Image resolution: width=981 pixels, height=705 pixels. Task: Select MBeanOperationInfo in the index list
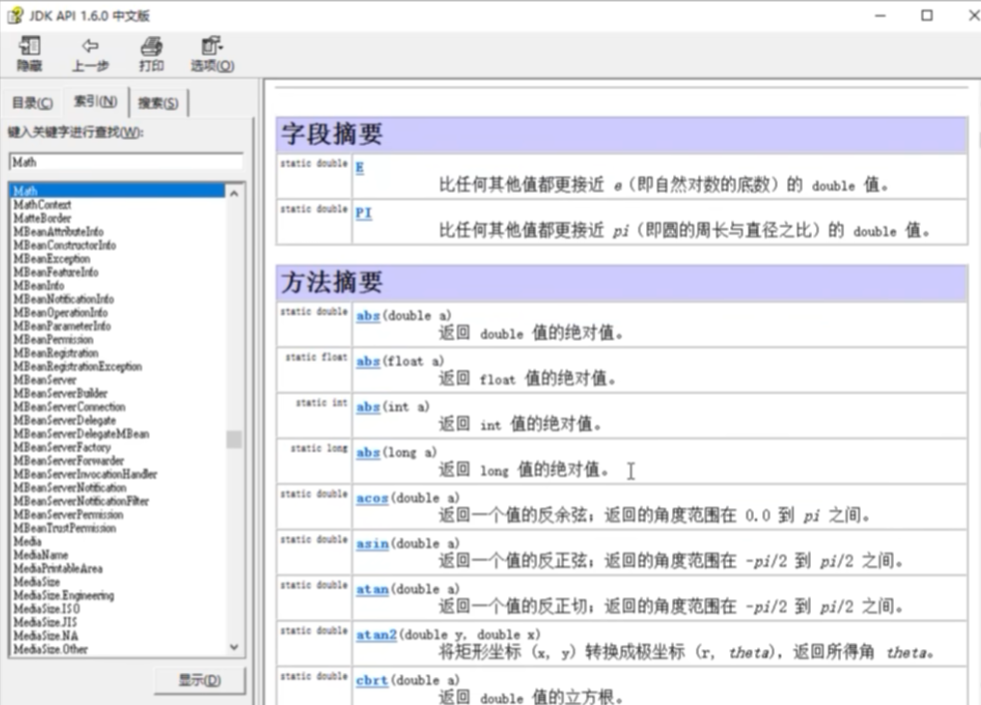tap(60, 312)
